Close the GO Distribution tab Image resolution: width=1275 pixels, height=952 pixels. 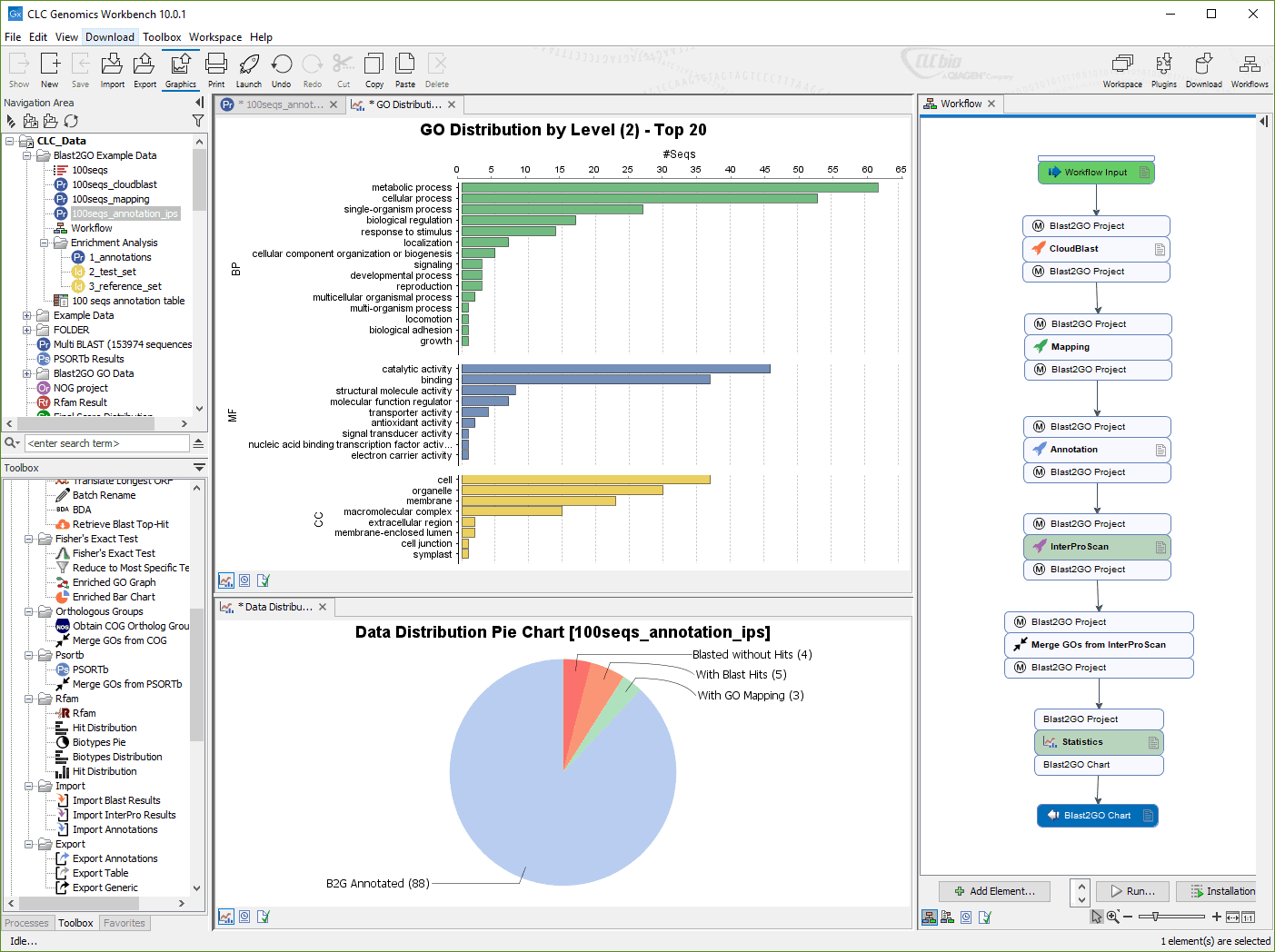pos(452,104)
